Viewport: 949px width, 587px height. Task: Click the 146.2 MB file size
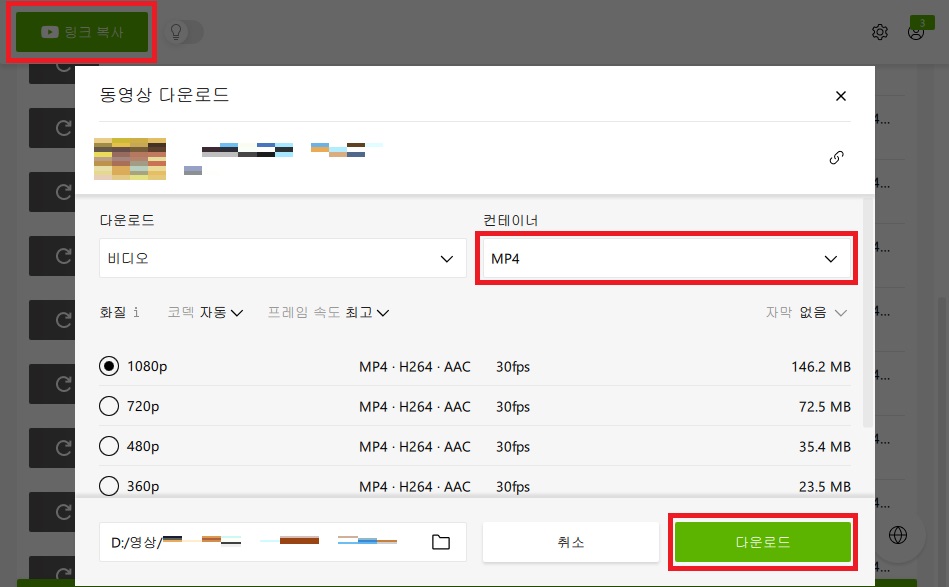pyautogui.click(x=821, y=367)
